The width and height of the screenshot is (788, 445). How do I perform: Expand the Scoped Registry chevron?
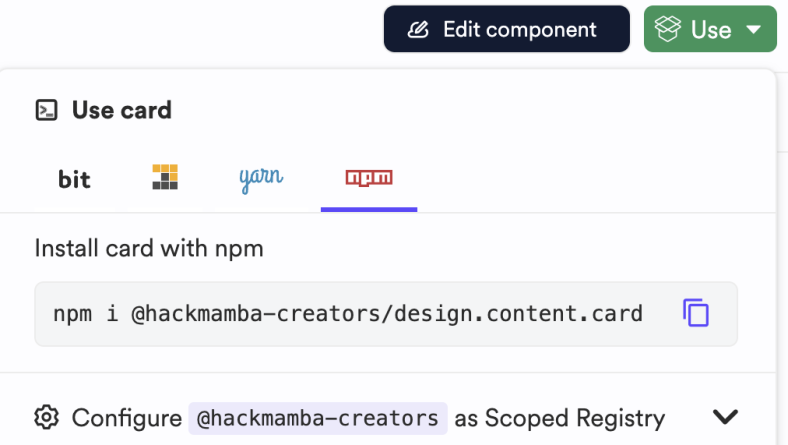click(725, 417)
